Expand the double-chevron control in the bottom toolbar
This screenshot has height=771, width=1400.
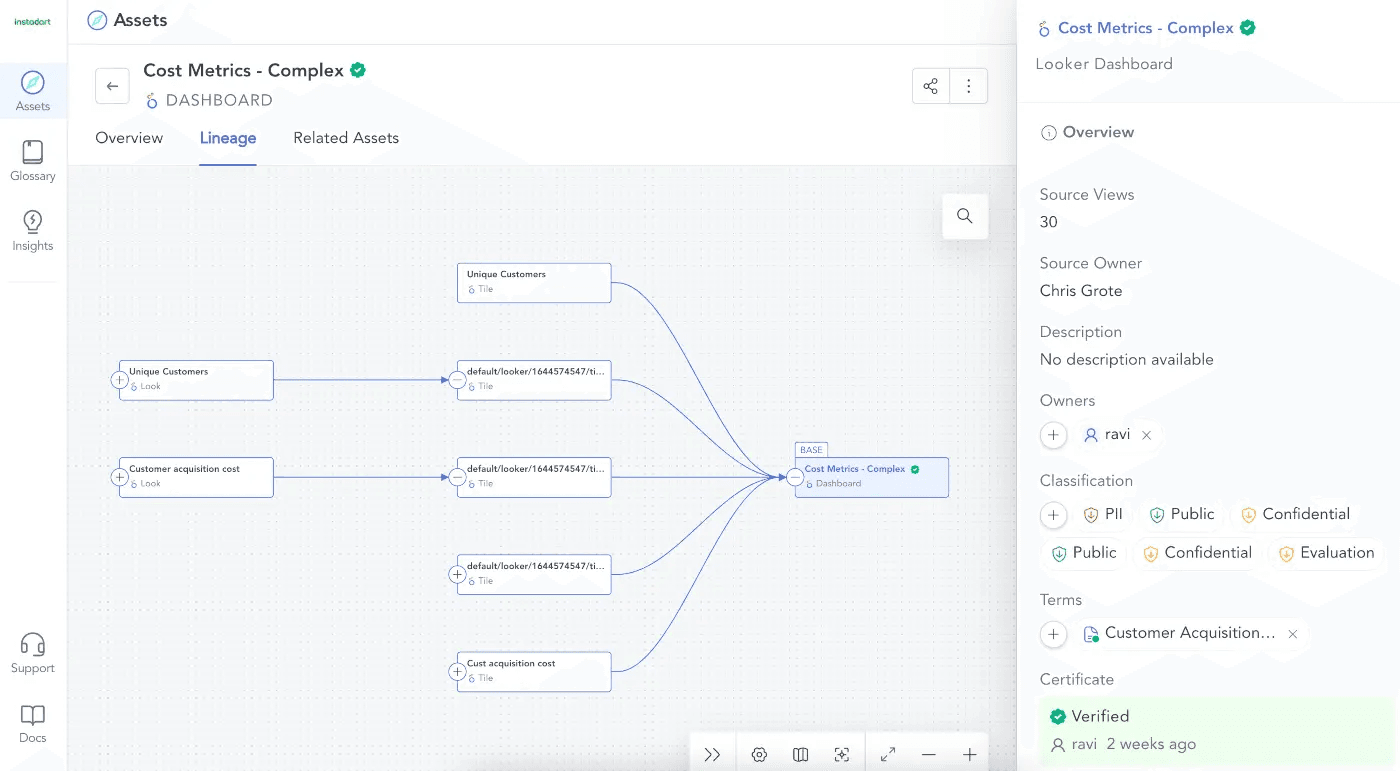(x=712, y=754)
